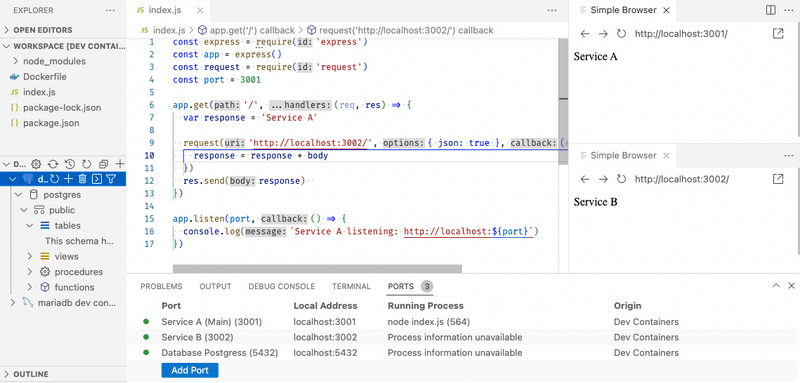Click the sync connections icon in database panel header

53,164
